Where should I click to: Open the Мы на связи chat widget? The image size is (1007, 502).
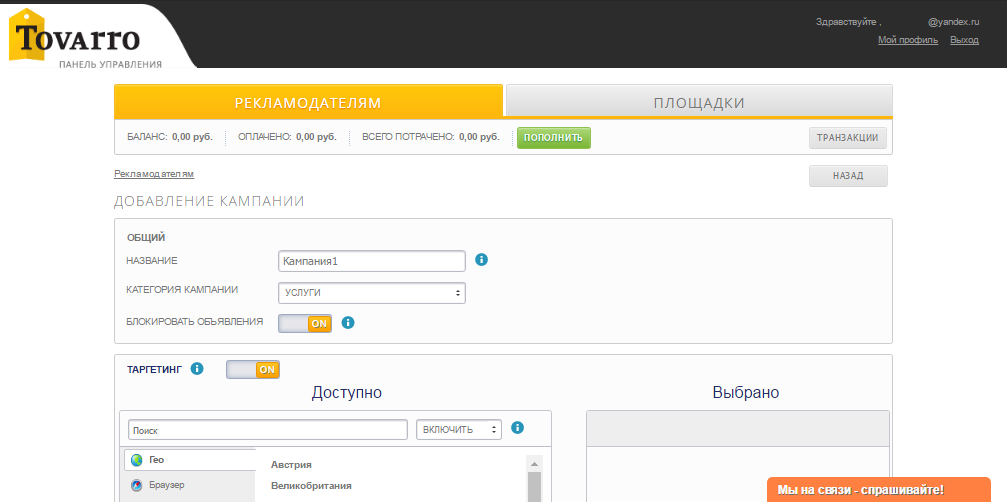[879, 490]
